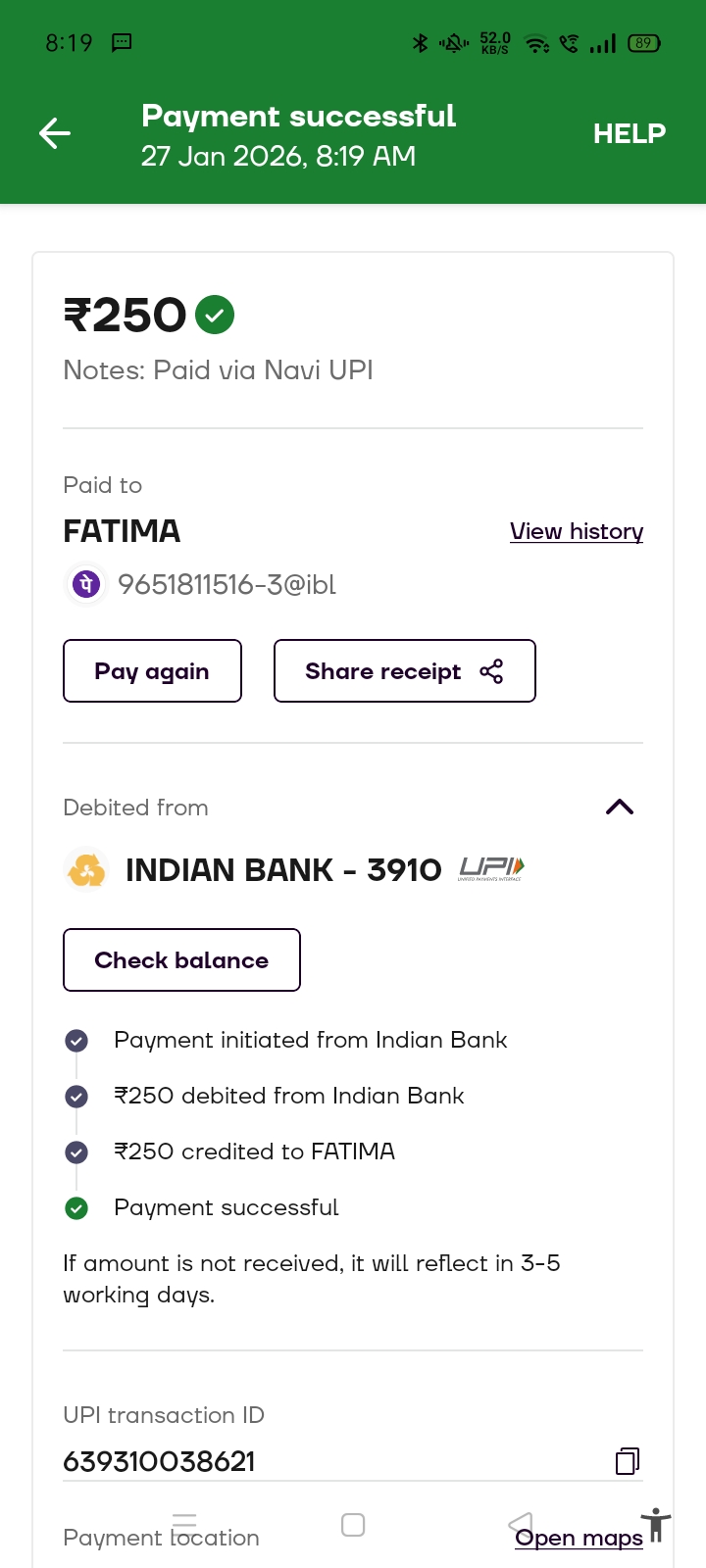This screenshot has width=706, height=1568.
Task: Open View history link
Action: [x=576, y=531]
